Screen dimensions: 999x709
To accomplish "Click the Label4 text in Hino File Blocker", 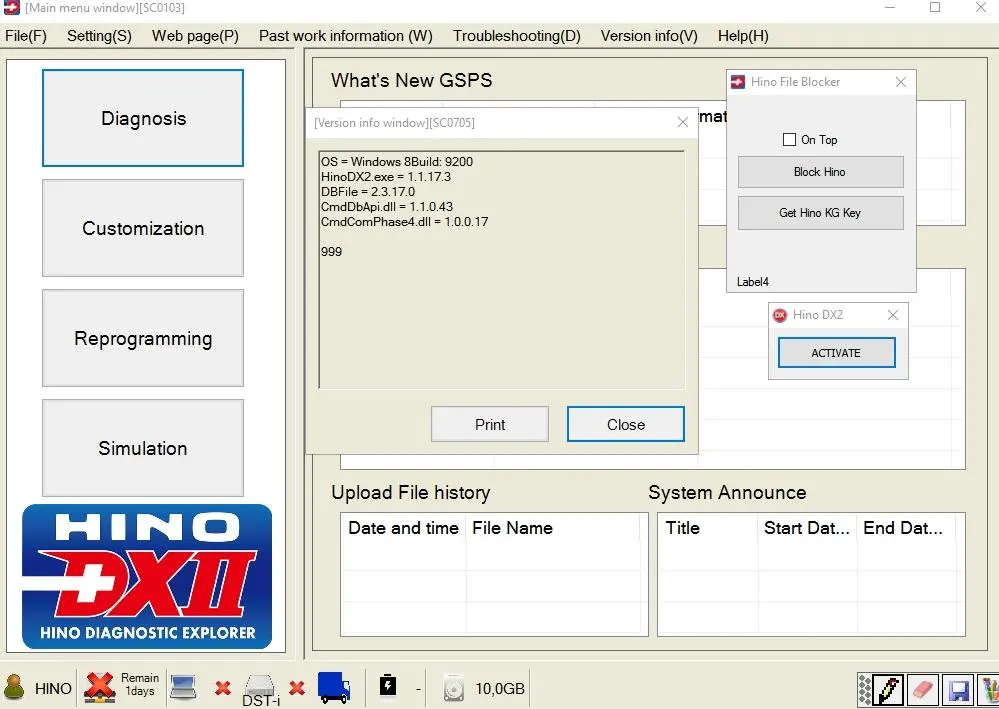I will tap(753, 282).
